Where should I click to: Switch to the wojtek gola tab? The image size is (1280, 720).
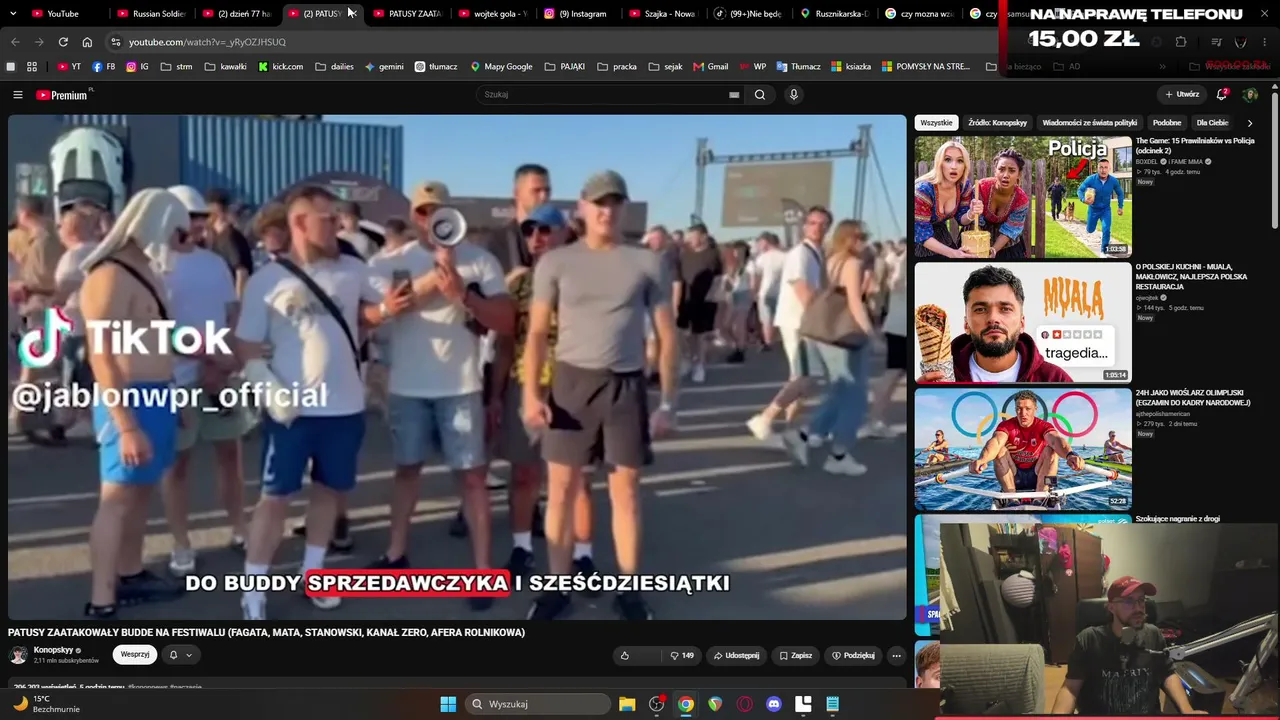pyautogui.click(x=493, y=14)
